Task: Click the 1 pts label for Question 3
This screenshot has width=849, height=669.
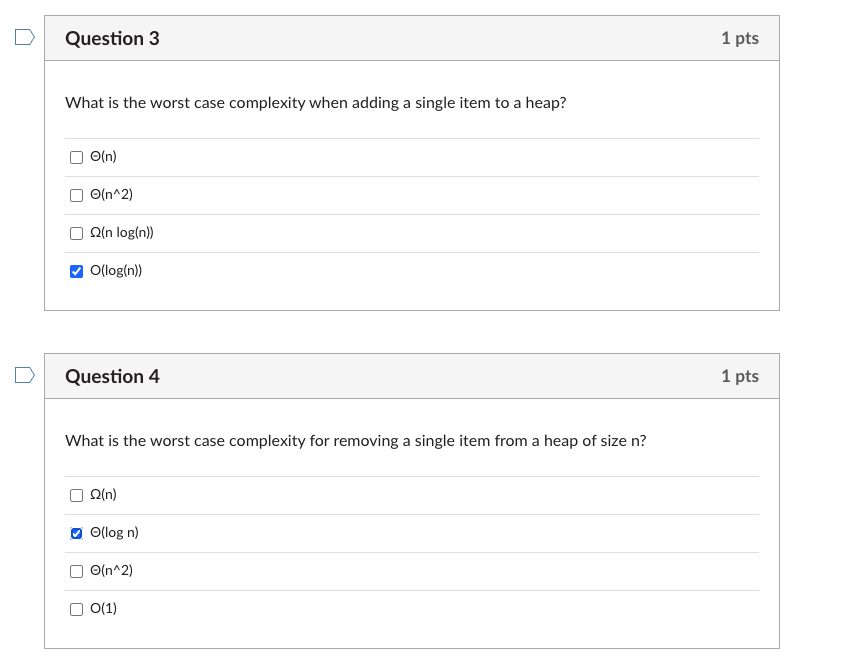Action: pos(741,38)
